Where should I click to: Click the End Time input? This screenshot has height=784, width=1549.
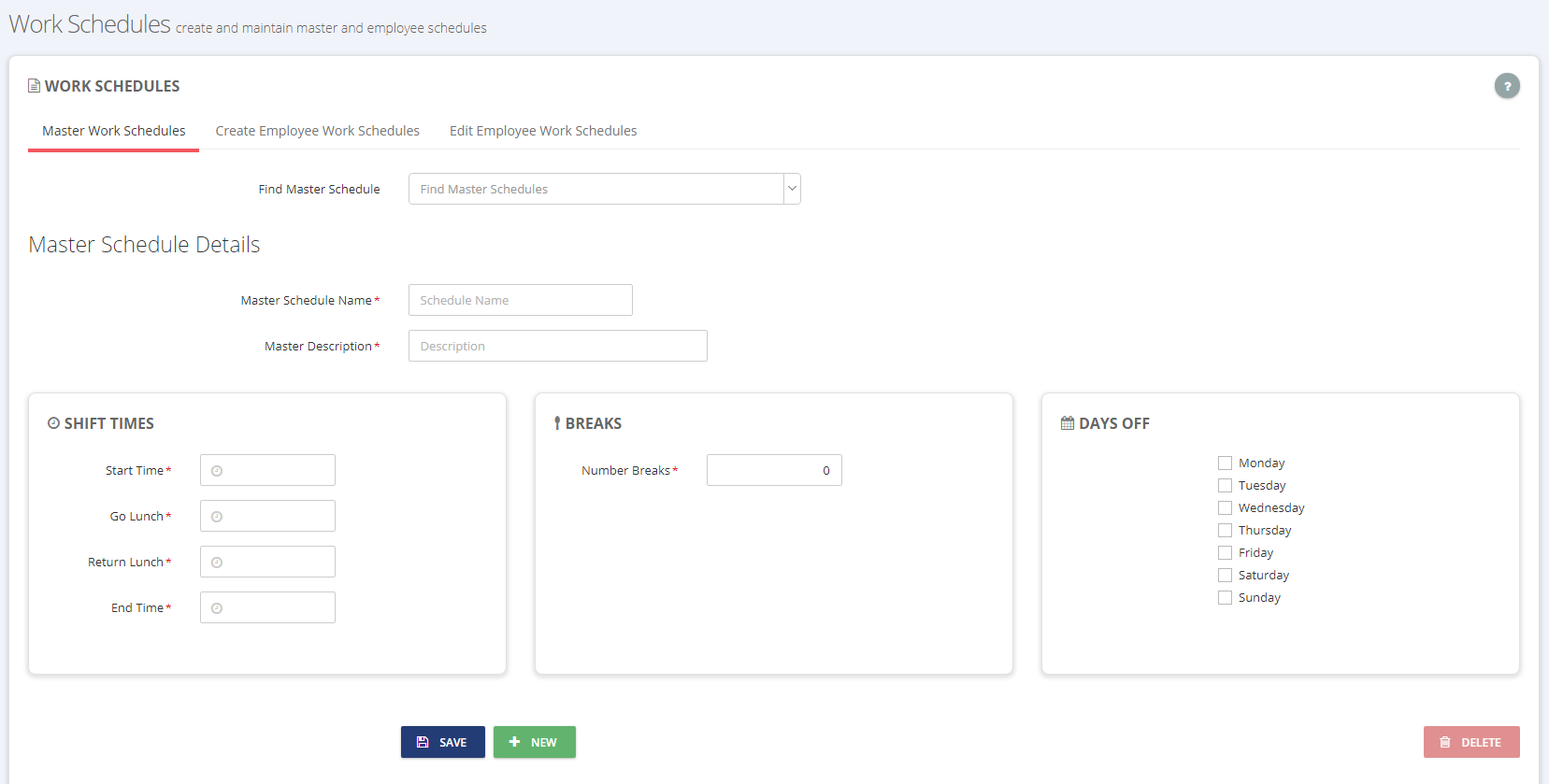click(x=267, y=607)
